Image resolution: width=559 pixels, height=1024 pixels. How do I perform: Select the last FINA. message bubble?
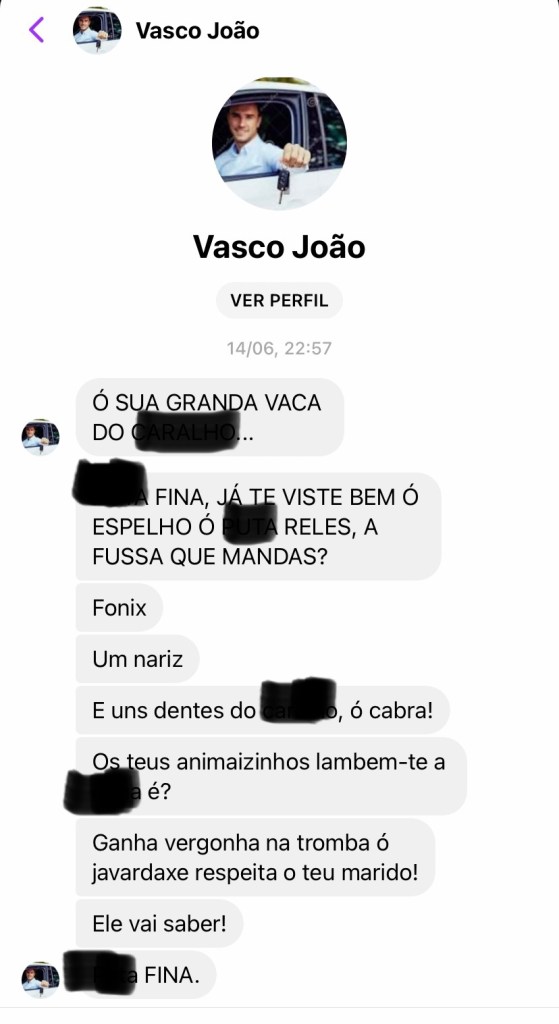point(146,975)
